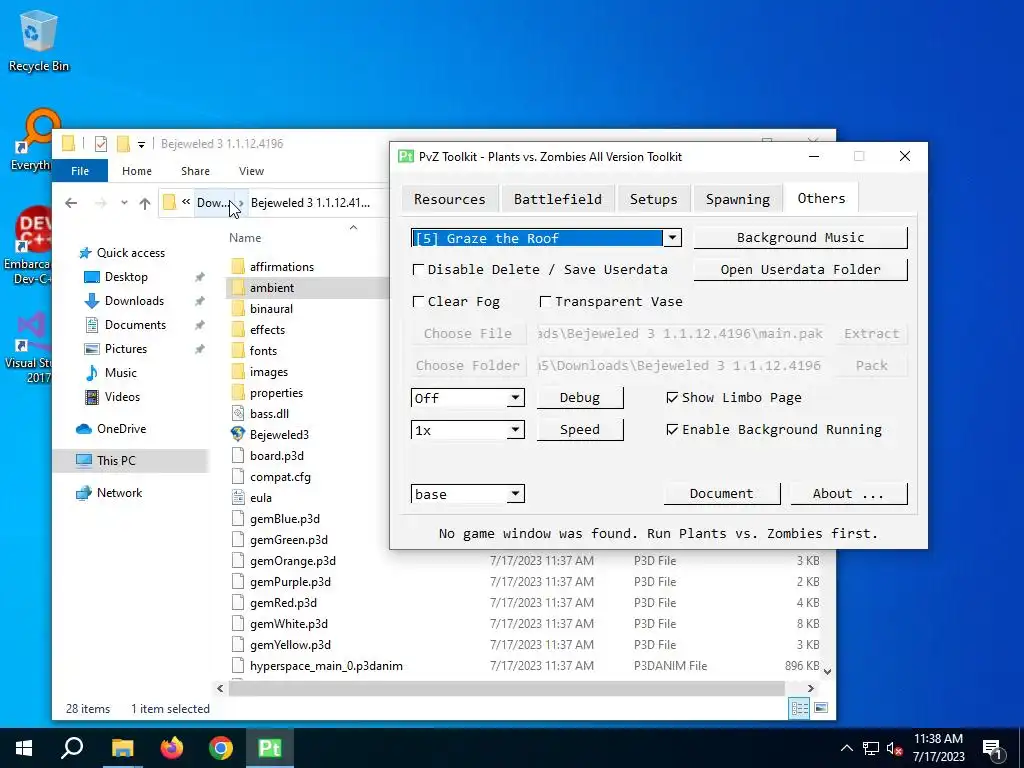Launch Embarcadero Dev-C++ desktop shortcut
Screen dimensions: 1024x768
pos(27,245)
